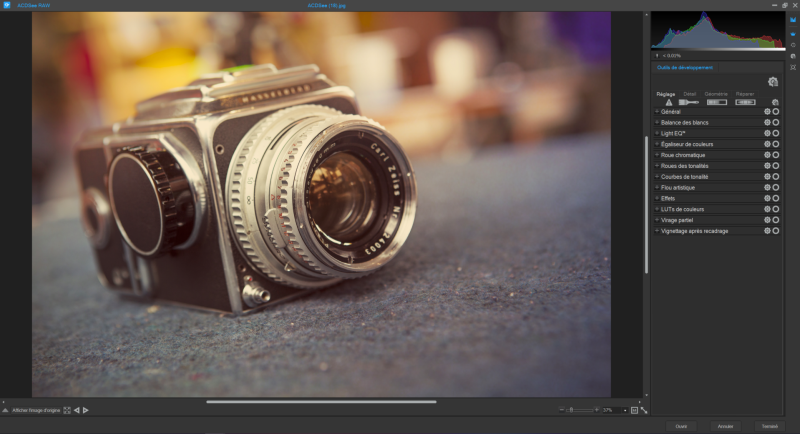Click Afficher l'image d'origine

[x=36, y=411]
